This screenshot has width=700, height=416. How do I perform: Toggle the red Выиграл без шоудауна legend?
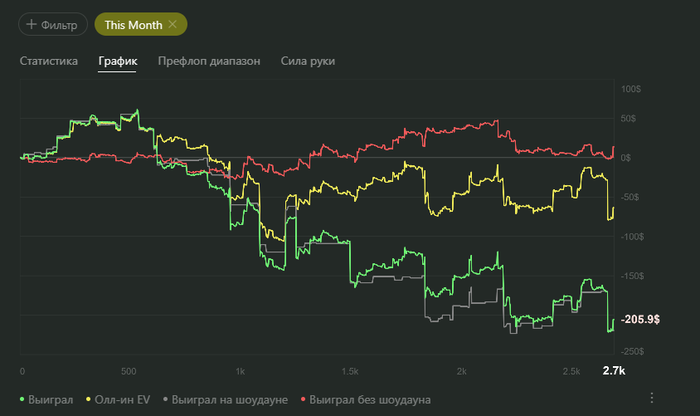pyautogui.click(x=366, y=399)
